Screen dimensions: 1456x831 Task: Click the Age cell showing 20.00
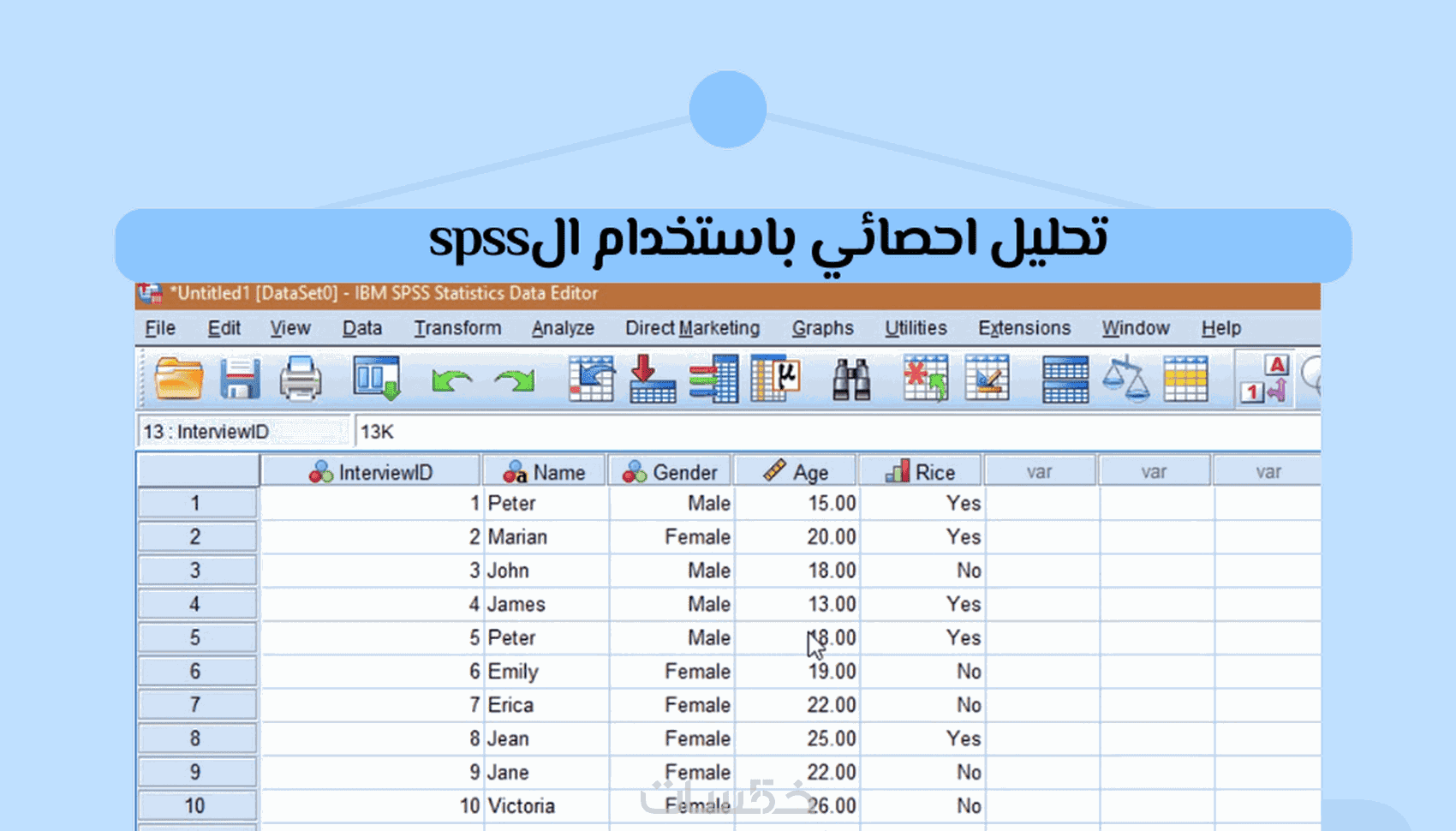pyautogui.click(x=797, y=537)
